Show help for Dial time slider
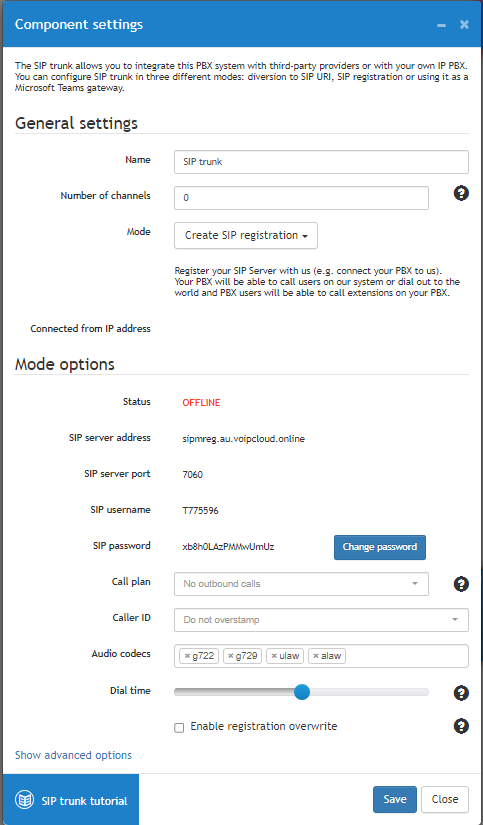Viewport: 483px width, 825px height. [x=461, y=693]
